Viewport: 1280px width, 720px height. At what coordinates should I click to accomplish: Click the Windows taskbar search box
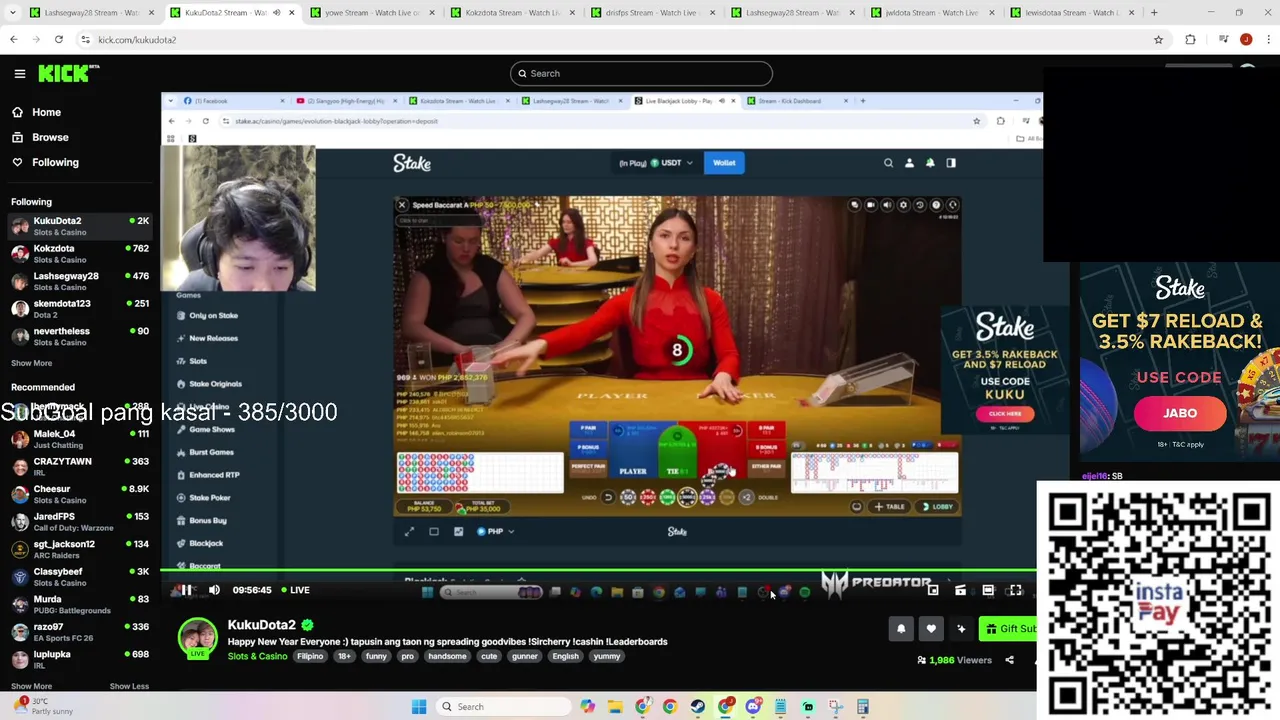pyautogui.click(x=505, y=707)
